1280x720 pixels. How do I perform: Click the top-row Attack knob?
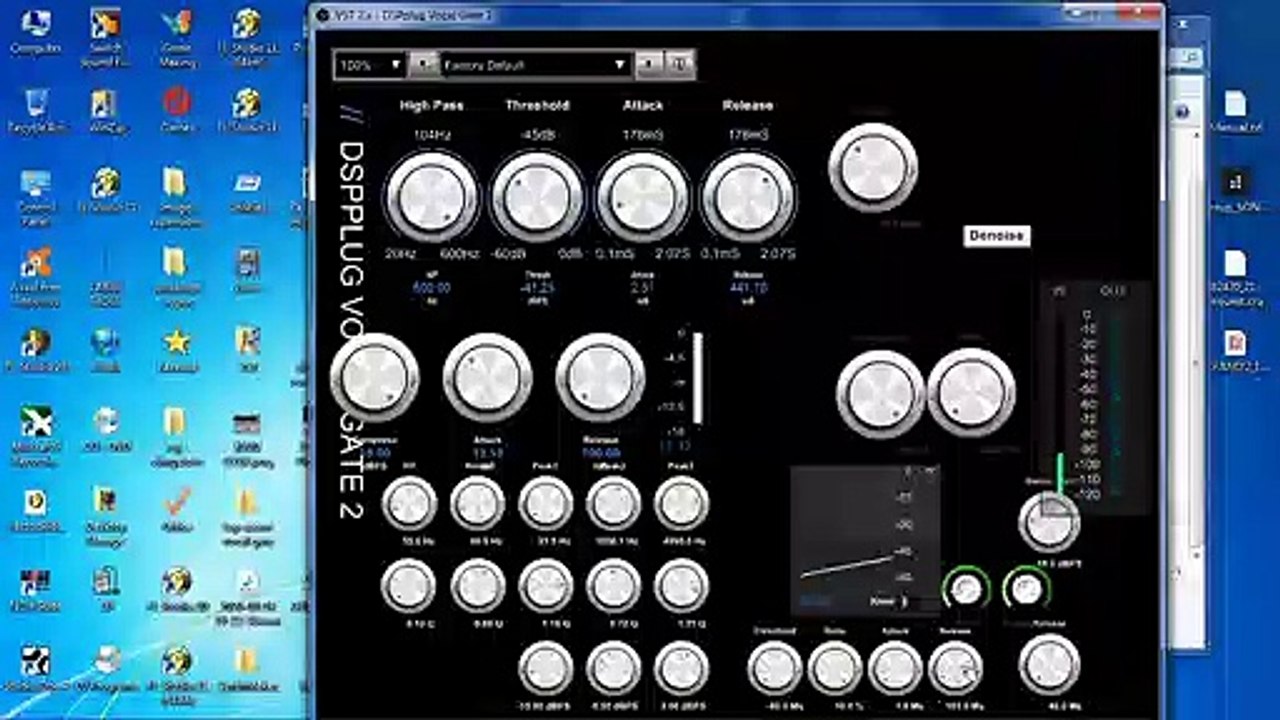(x=642, y=196)
